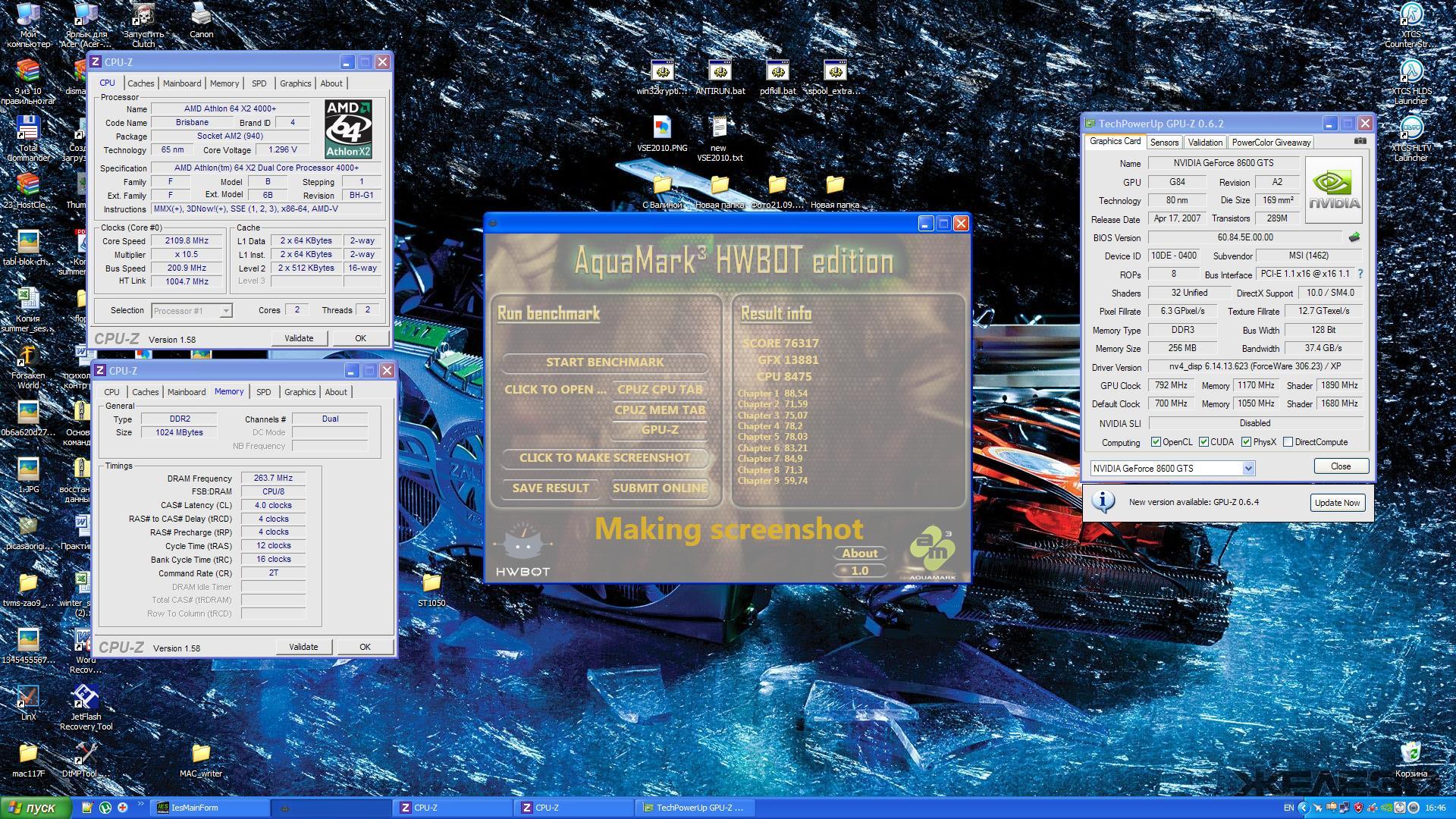
Task: Click SUBMIT ONLINE button
Action: (660, 488)
